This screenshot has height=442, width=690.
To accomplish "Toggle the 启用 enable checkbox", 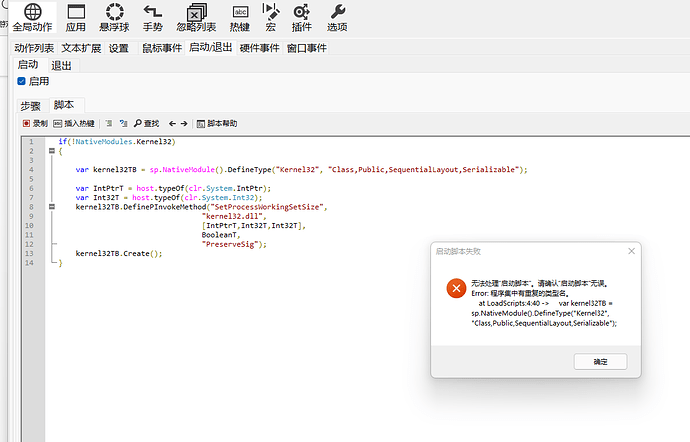I will 23,81.
